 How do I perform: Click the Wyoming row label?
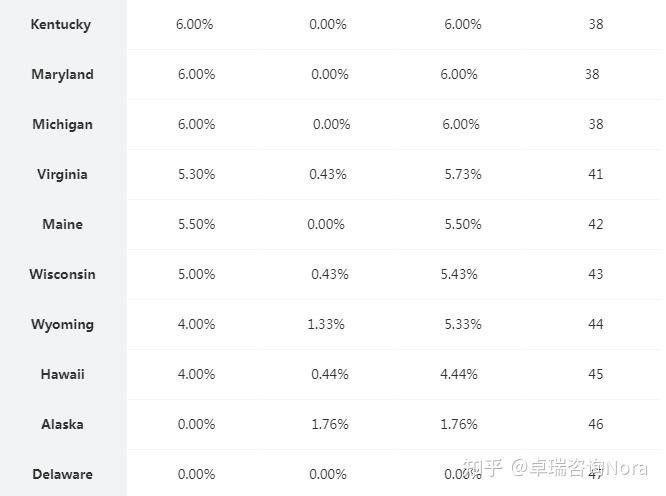pos(62,324)
